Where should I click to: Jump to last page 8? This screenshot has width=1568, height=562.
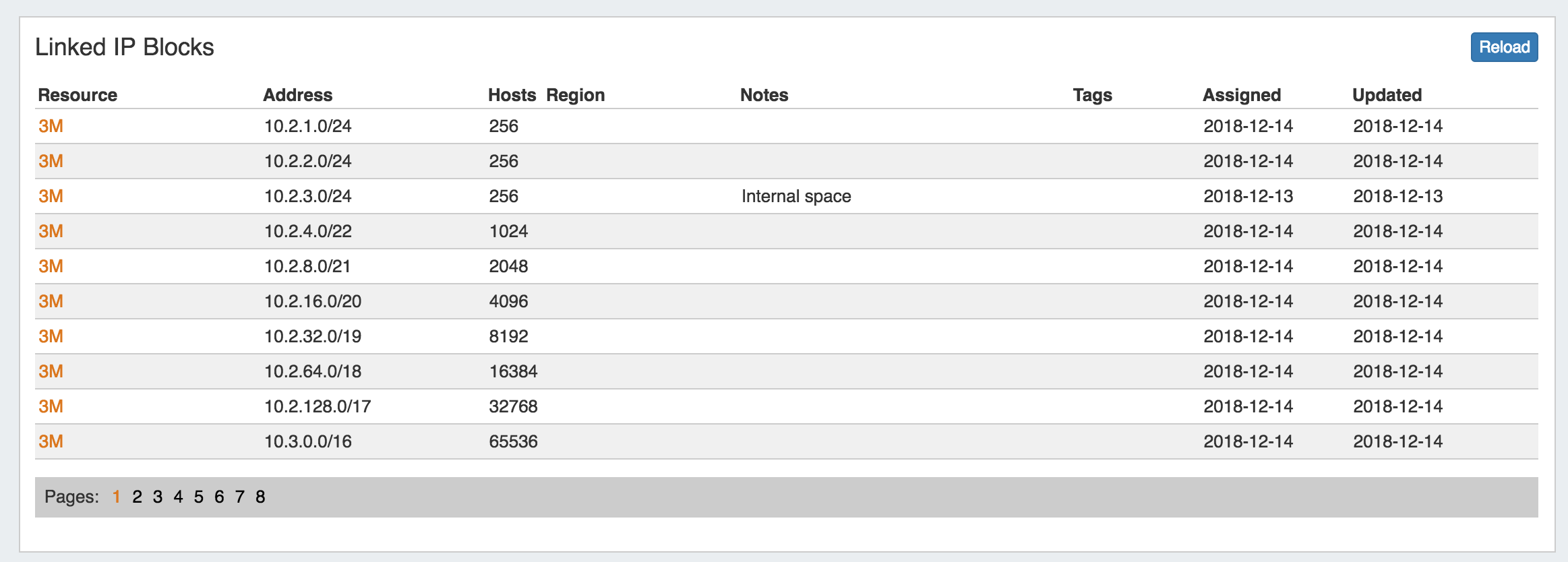point(260,497)
